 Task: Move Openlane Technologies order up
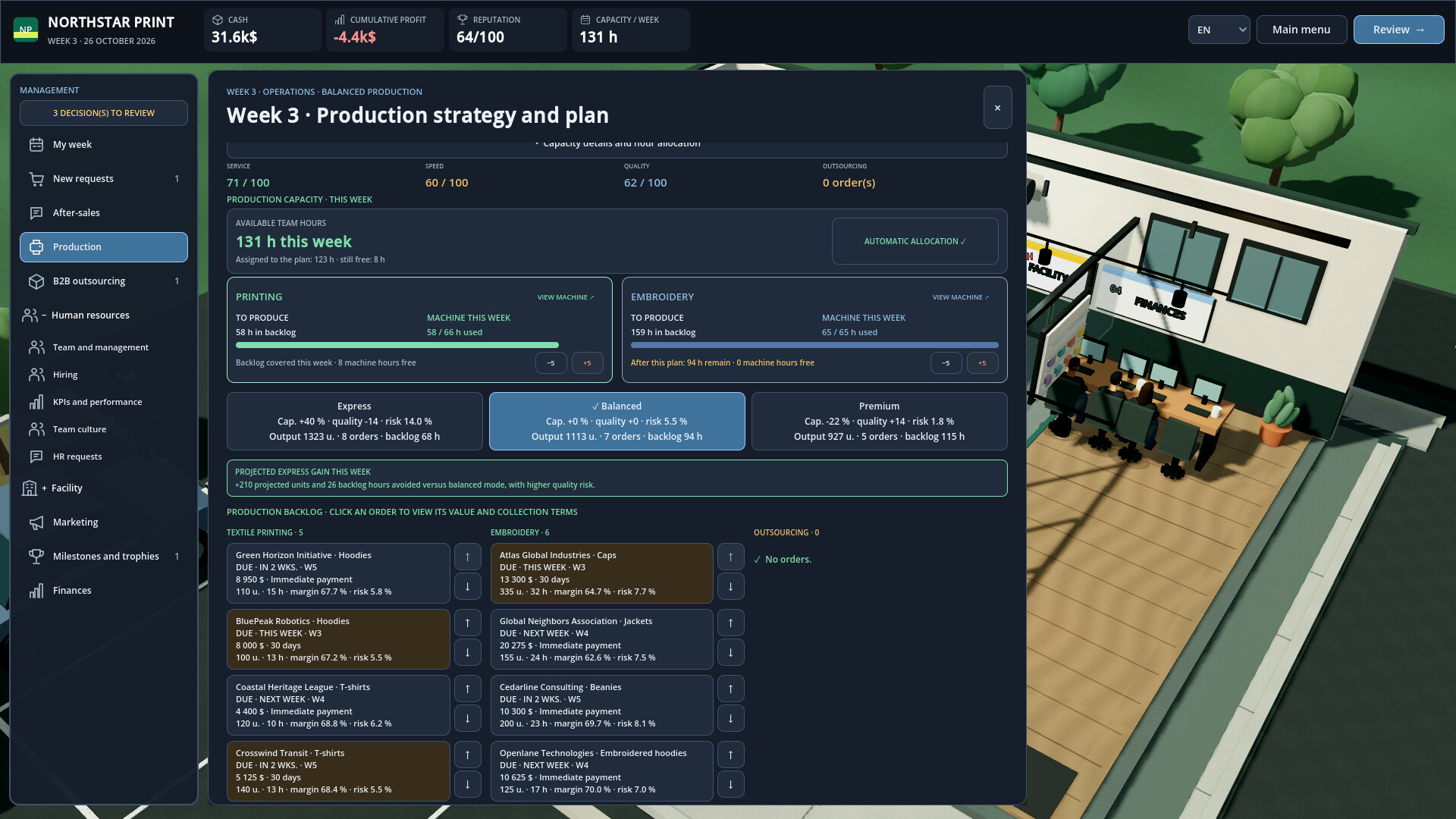tap(731, 755)
